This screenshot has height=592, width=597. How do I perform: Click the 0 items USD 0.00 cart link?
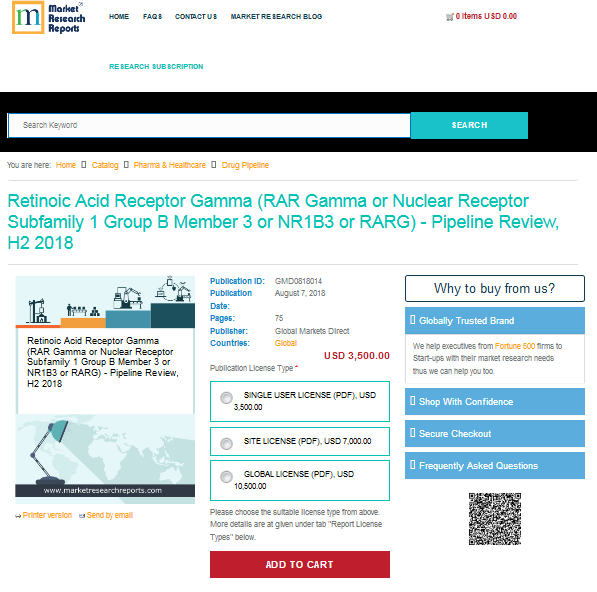(x=486, y=16)
